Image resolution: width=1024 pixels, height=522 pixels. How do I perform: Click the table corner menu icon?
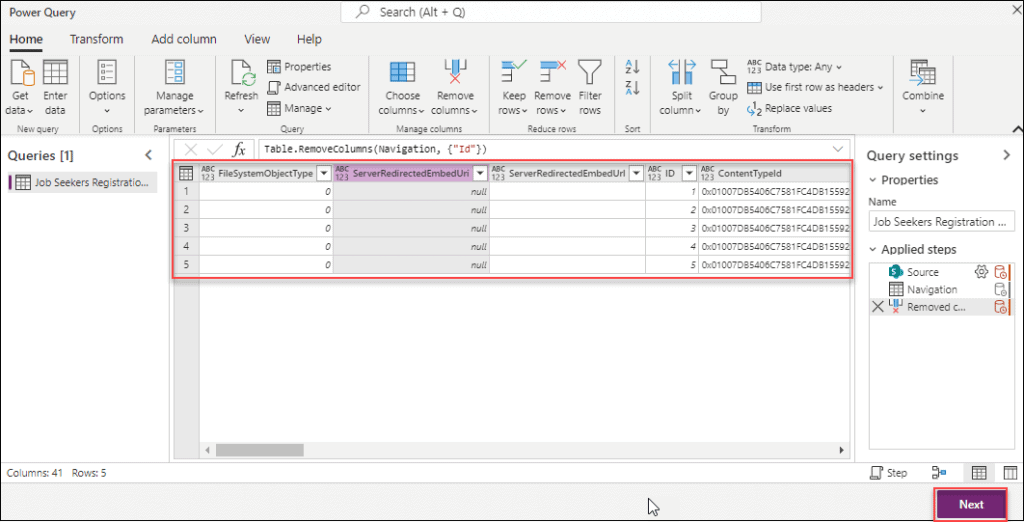pos(185,173)
